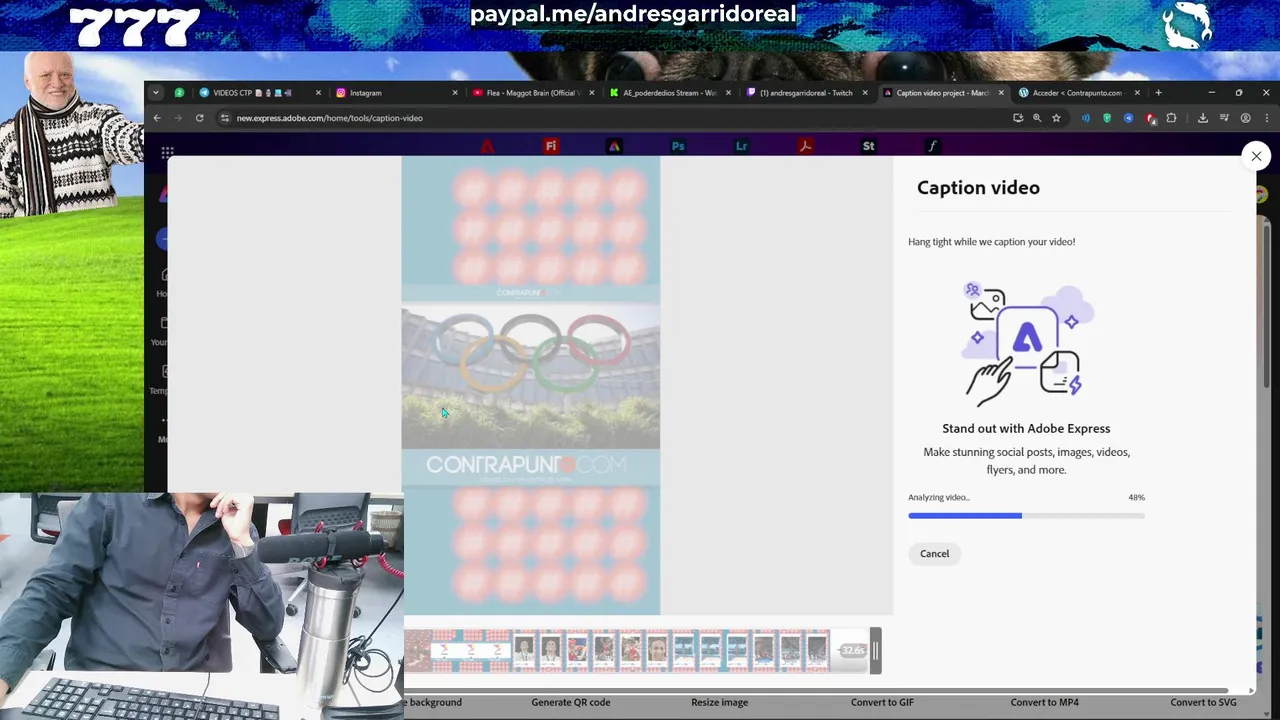This screenshot has width=1280, height=720.
Task: Open the Photoshop Ps shortcut icon
Action: (x=678, y=146)
